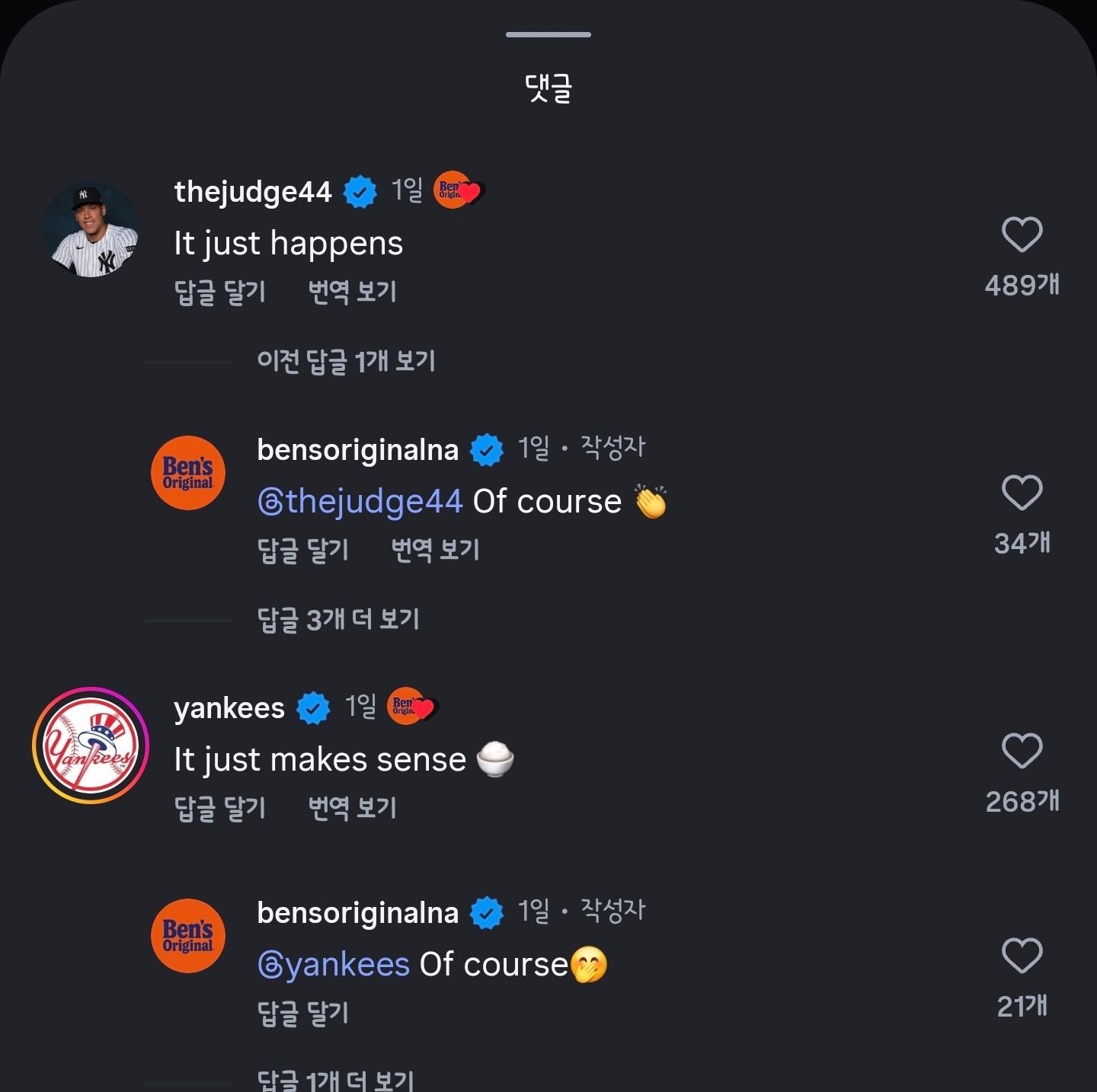Screen dimensions: 1097x1092
Task: Expand "답글 1개 더 보기" at bottom
Action: [335, 1080]
